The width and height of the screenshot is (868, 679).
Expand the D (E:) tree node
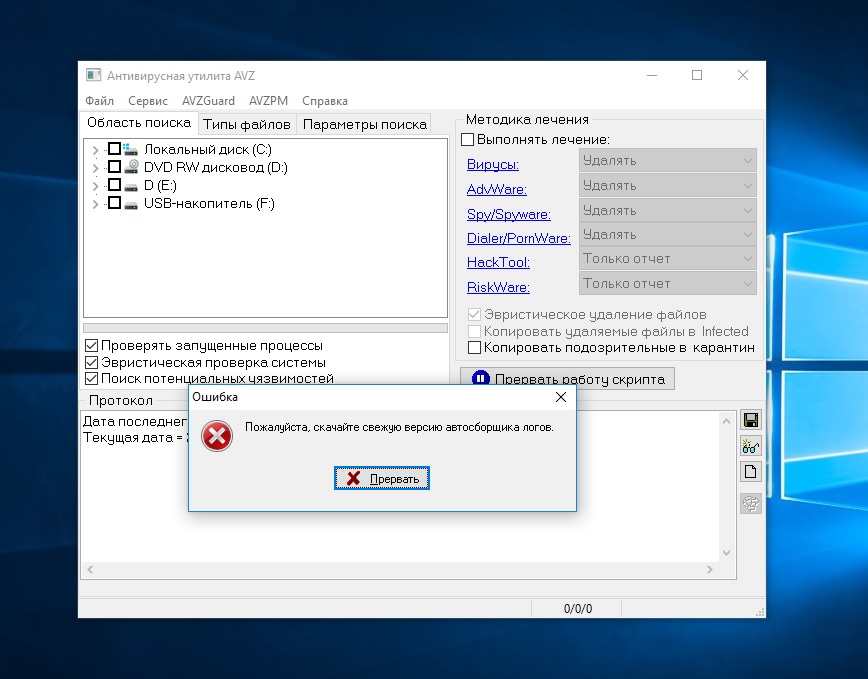point(95,186)
